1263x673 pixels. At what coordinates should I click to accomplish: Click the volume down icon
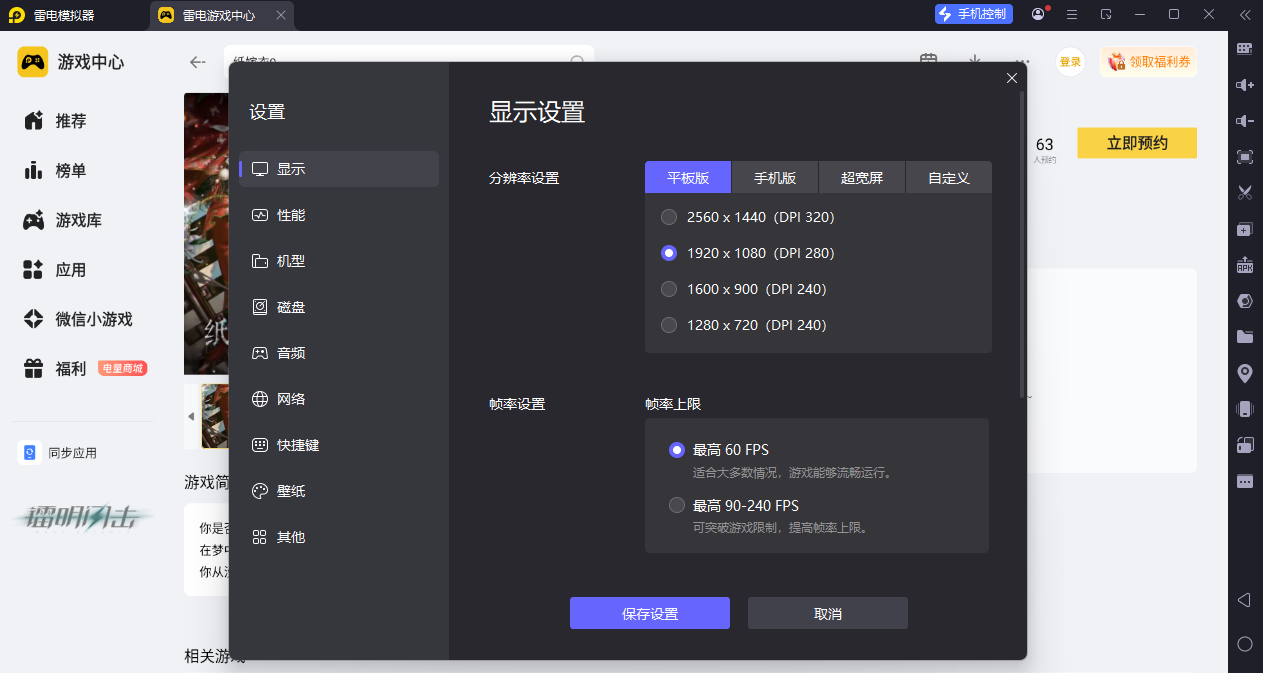pyautogui.click(x=1245, y=121)
